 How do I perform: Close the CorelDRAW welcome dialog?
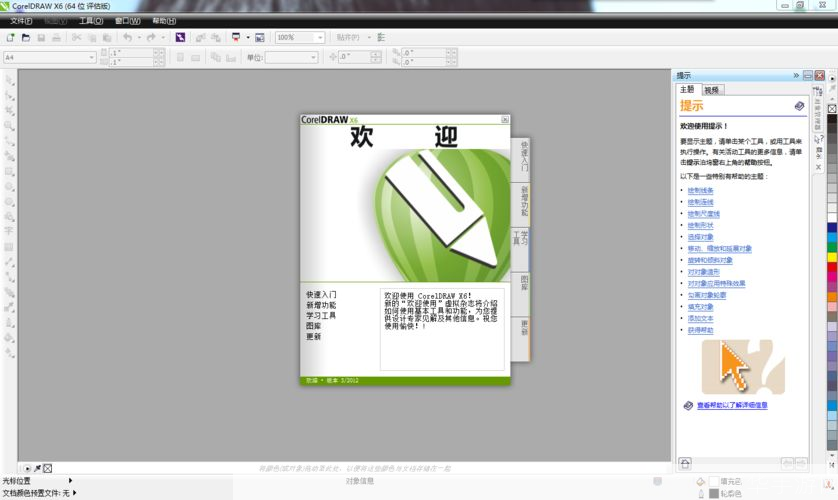[x=505, y=120]
